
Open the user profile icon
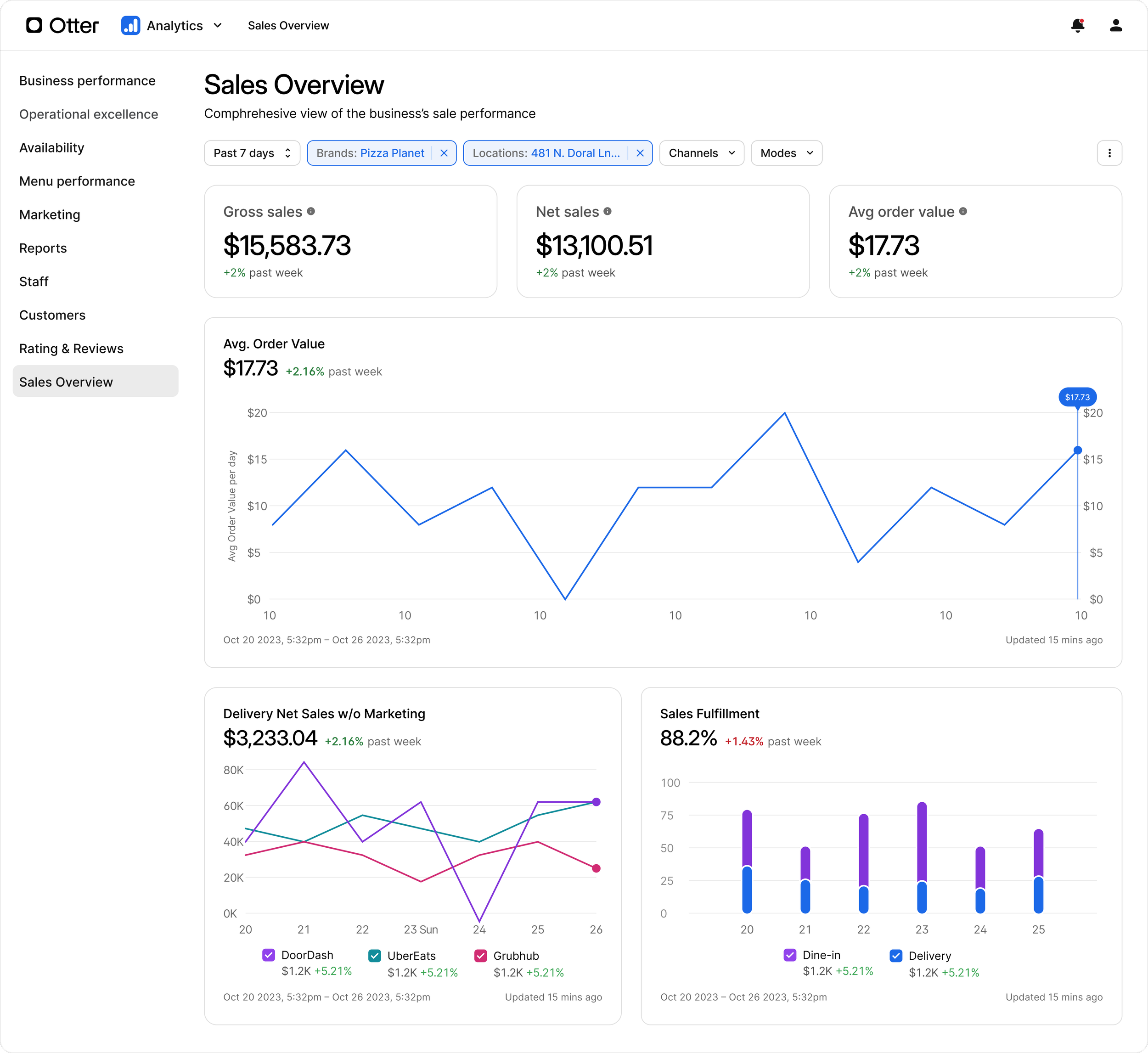point(1115,26)
